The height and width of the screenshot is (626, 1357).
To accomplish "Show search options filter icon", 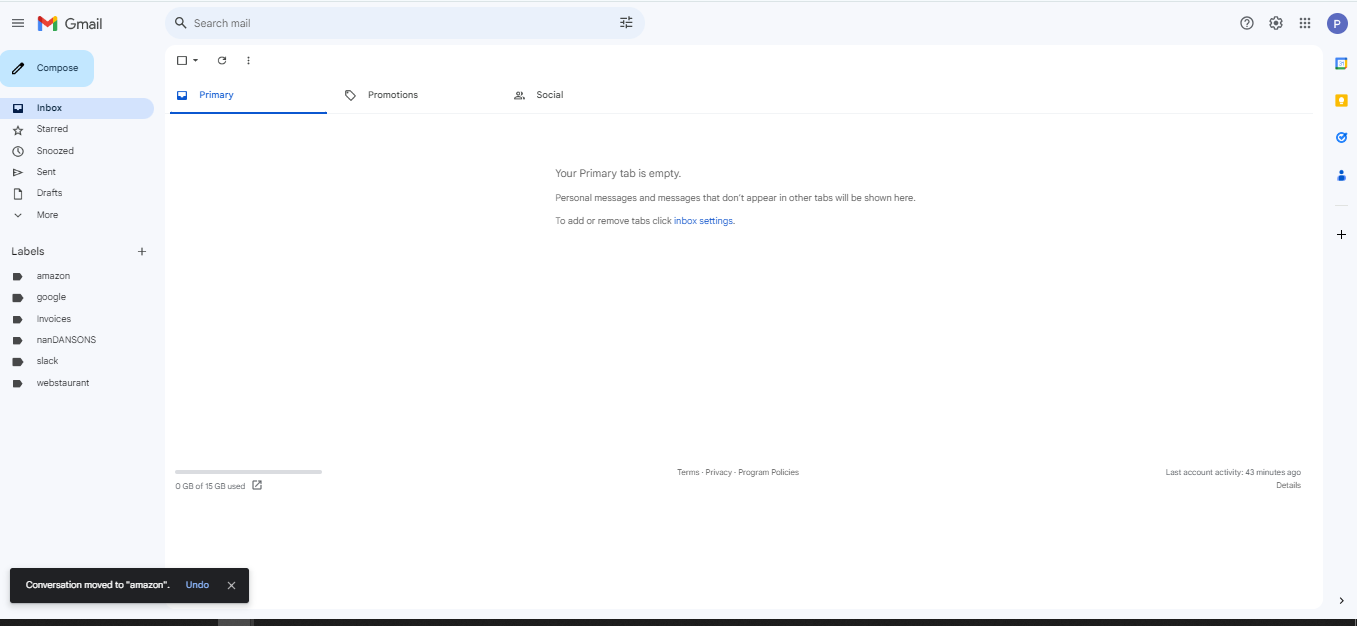I will pyautogui.click(x=627, y=23).
